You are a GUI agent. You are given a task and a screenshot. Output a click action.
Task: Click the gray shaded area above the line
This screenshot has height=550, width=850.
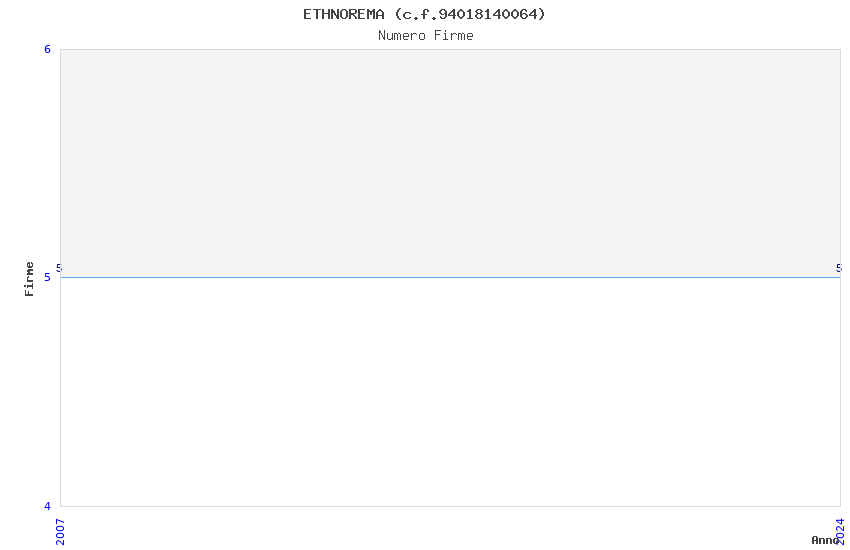[x=450, y=163]
